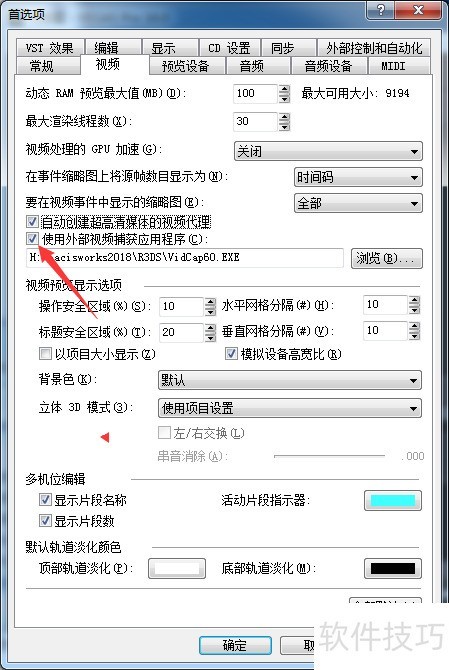Expand background color 默认 dropdown
The image size is (449, 670).
[290, 380]
